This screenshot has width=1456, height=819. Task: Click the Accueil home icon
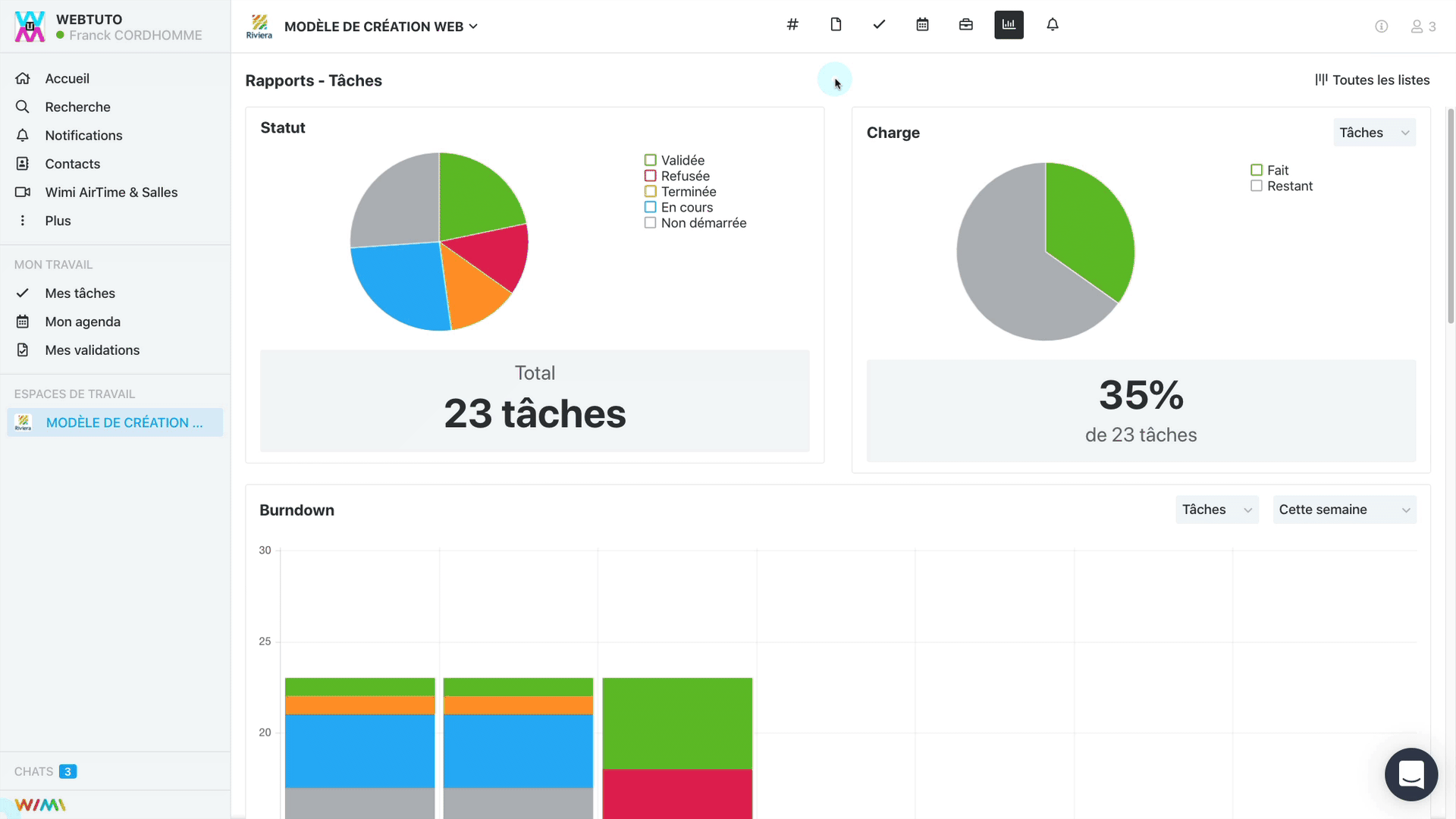pos(23,78)
